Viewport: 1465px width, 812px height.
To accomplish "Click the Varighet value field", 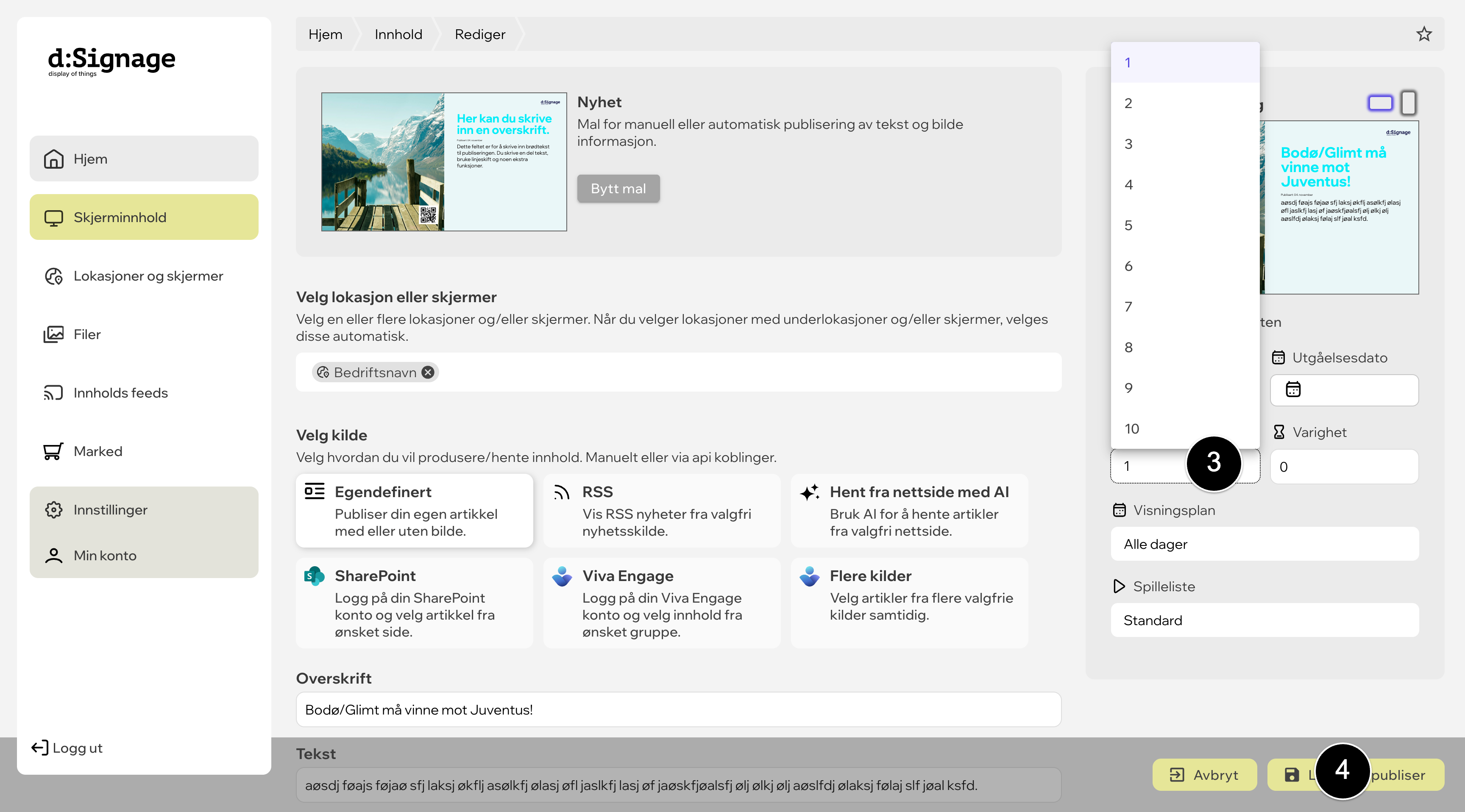I will click(1345, 467).
